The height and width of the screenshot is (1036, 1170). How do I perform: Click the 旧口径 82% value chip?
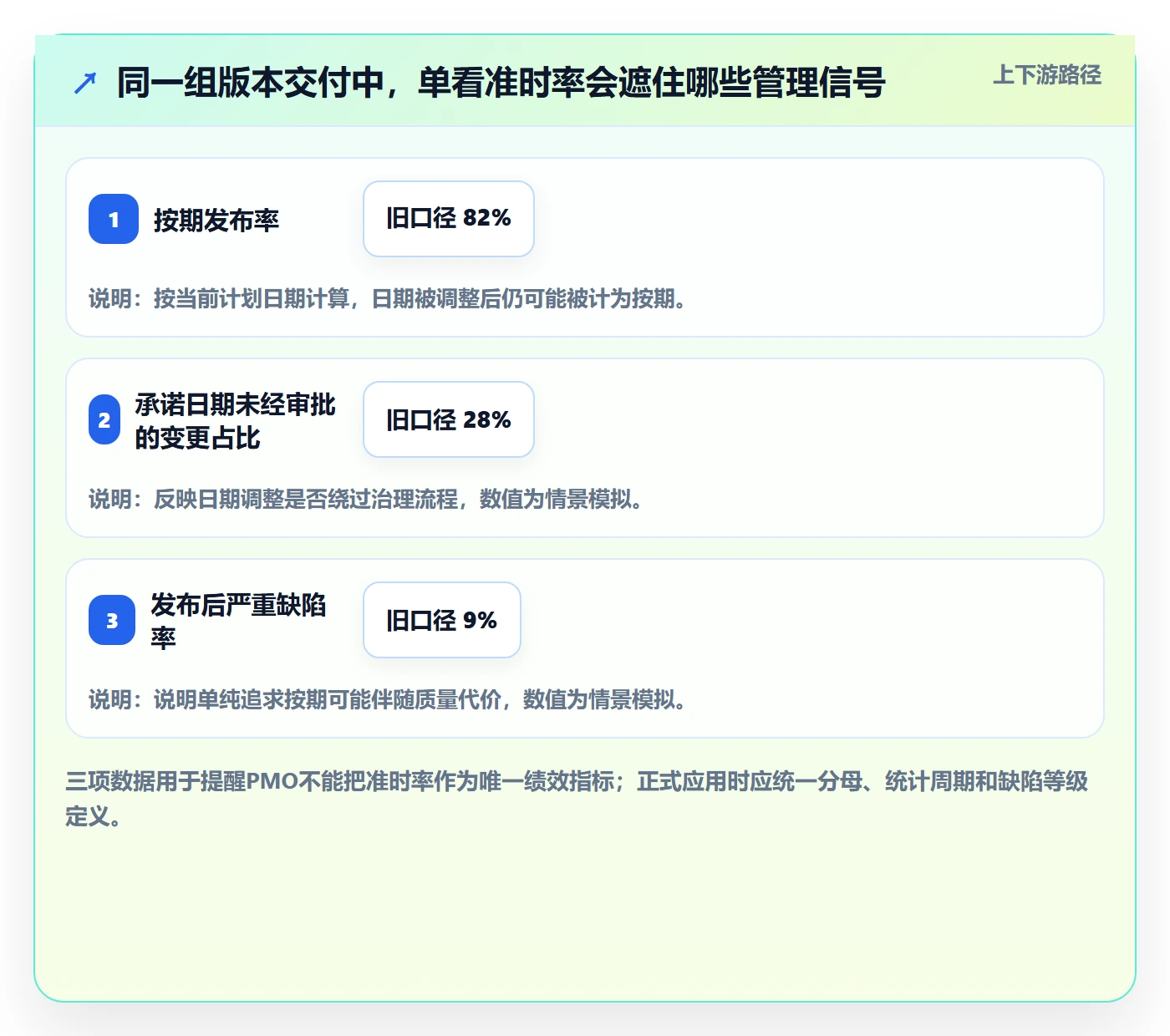pyautogui.click(x=449, y=219)
